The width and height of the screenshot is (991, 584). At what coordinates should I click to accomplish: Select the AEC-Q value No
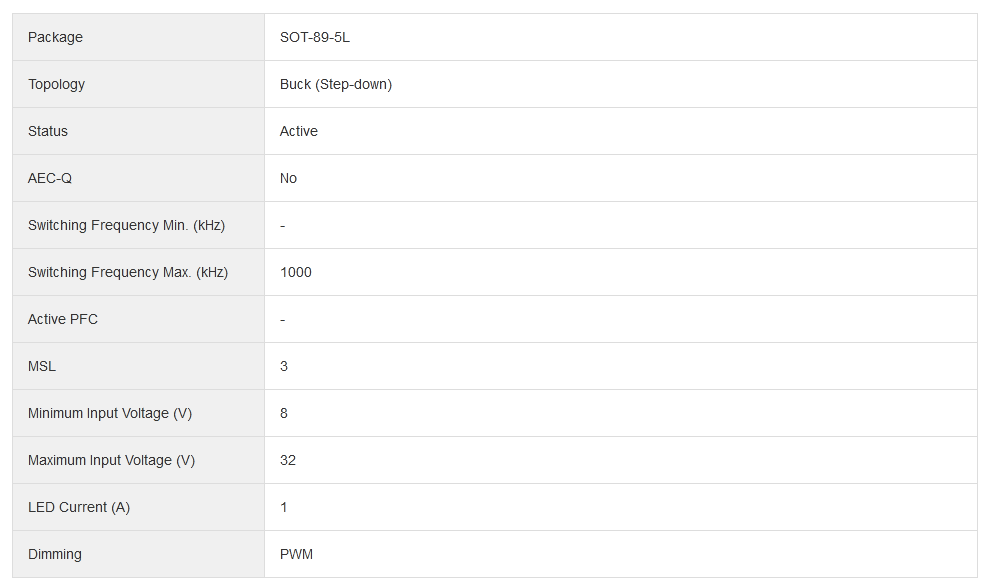coord(288,179)
